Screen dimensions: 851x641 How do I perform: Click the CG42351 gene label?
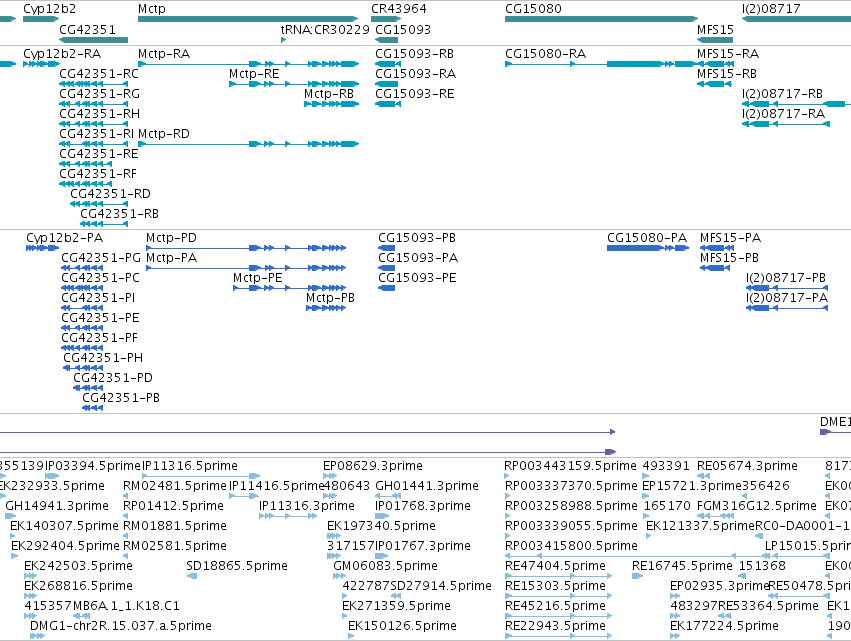87,29
